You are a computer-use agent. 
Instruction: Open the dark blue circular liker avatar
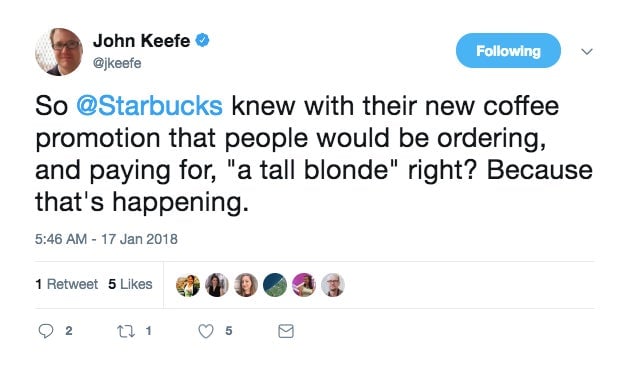coord(275,285)
